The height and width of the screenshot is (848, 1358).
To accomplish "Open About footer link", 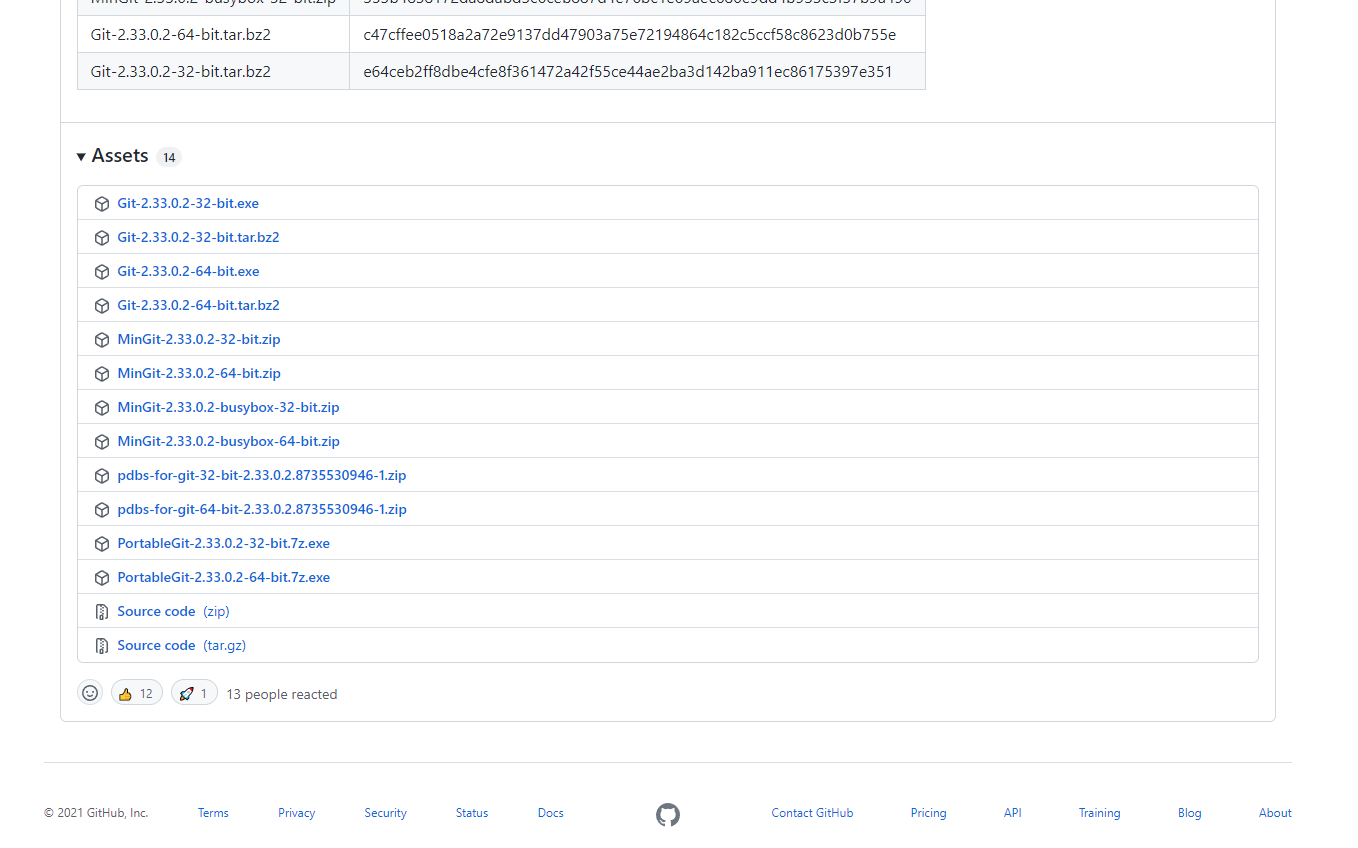I will click(1275, 813).
